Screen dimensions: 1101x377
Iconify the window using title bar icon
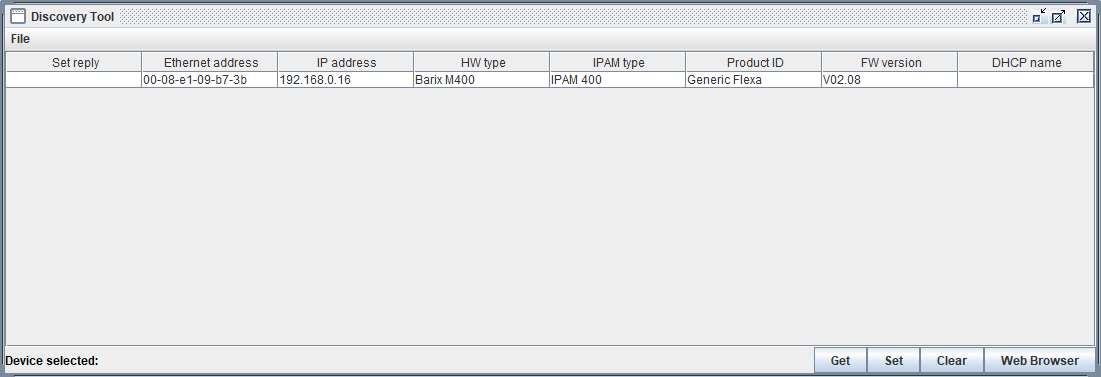[1039, 16]
